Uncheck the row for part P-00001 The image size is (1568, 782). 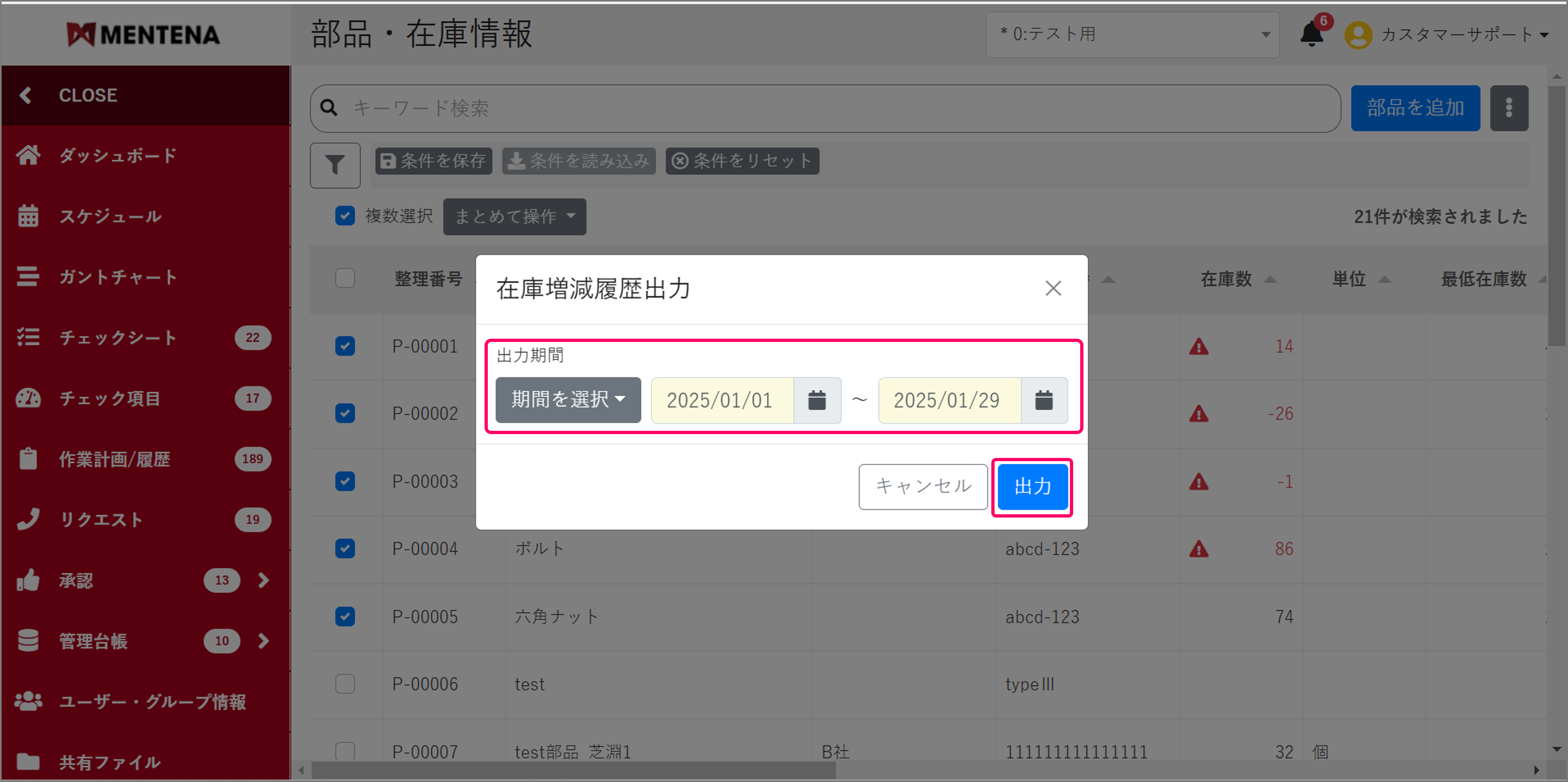click(x=345, y=346)
